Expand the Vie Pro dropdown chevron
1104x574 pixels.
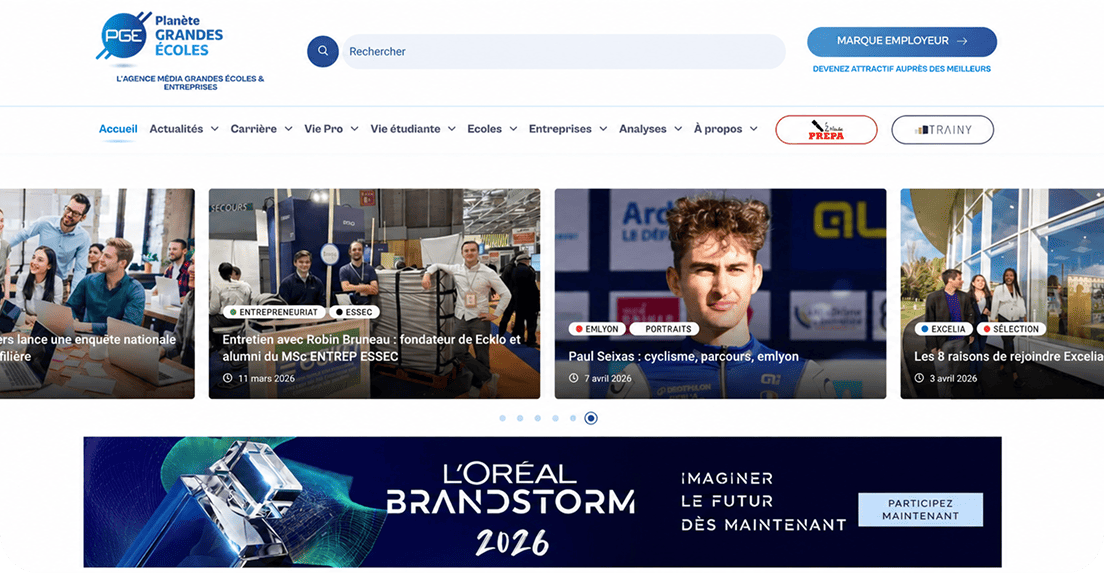pyautogui.click(x=355, y=129)
